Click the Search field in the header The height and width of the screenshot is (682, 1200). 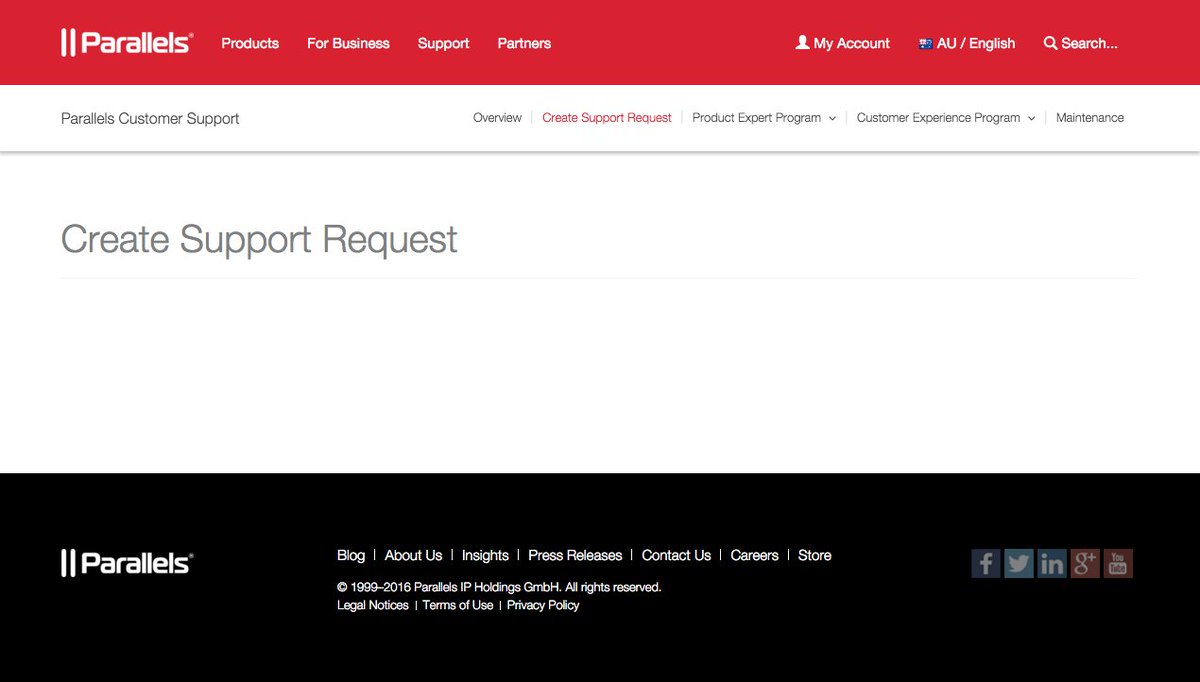pos(1080,43)
